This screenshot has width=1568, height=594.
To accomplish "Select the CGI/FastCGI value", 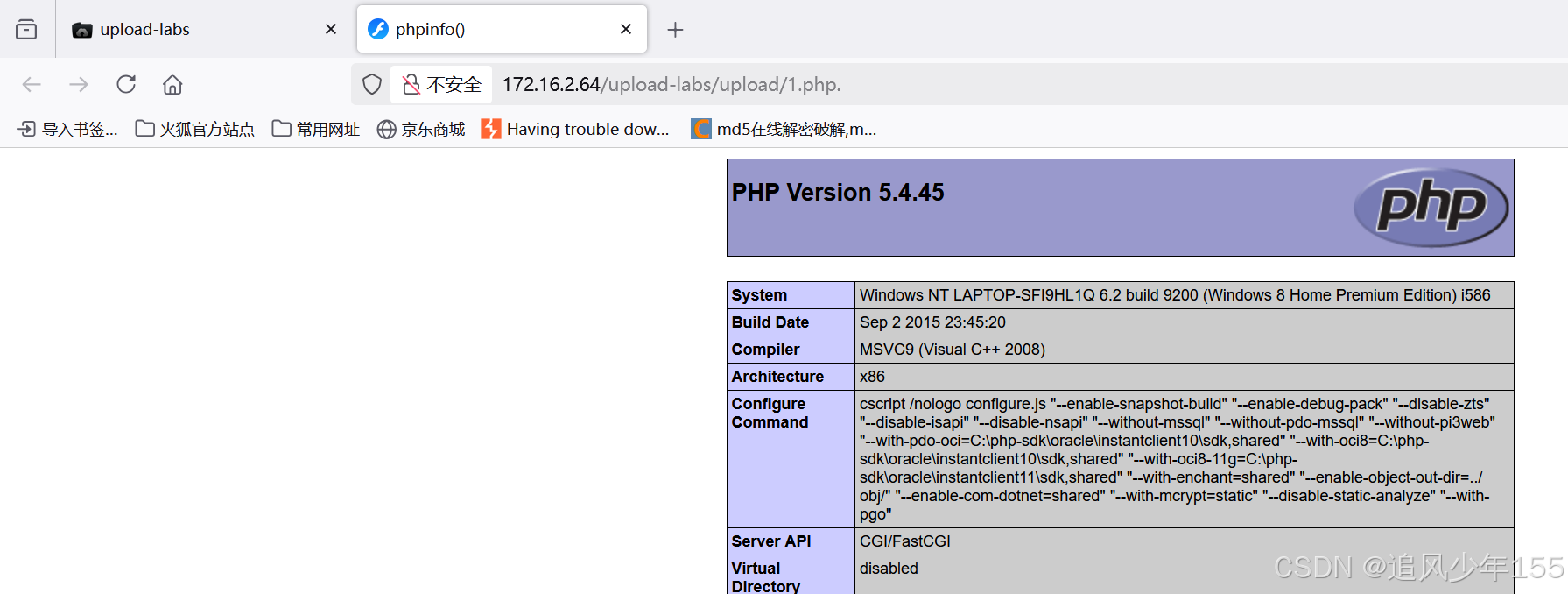I will (x=904, y=541).
